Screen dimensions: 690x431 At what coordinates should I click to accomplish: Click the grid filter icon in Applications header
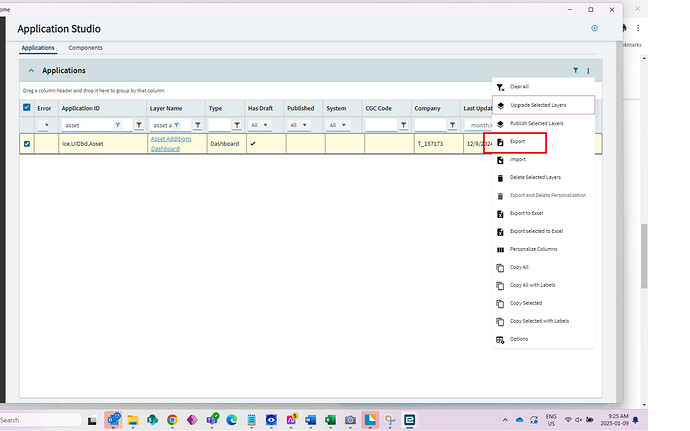click(x=575, y=71)
